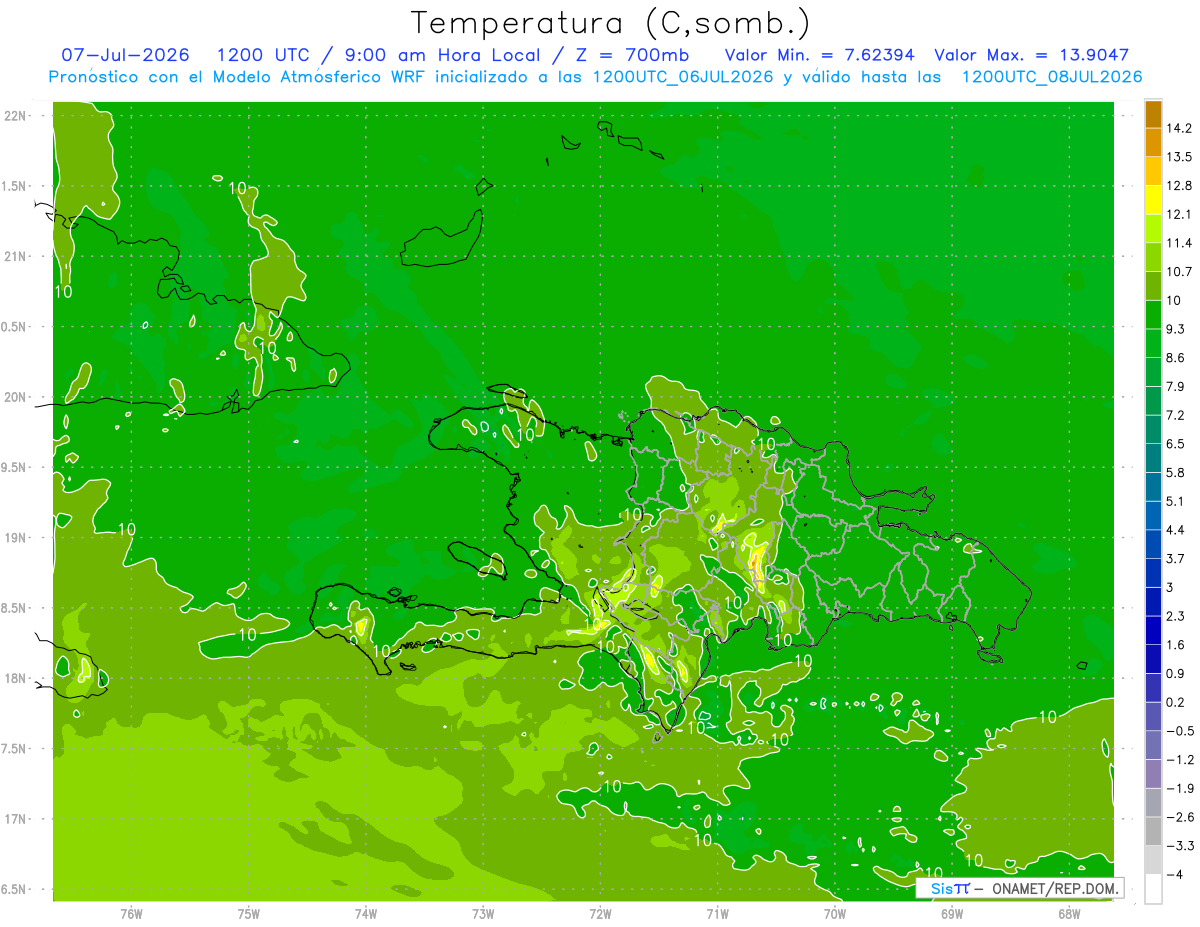Click the 73W longitude label
1200x927 pixels.
pyautogui.click(x=483, y=913)
